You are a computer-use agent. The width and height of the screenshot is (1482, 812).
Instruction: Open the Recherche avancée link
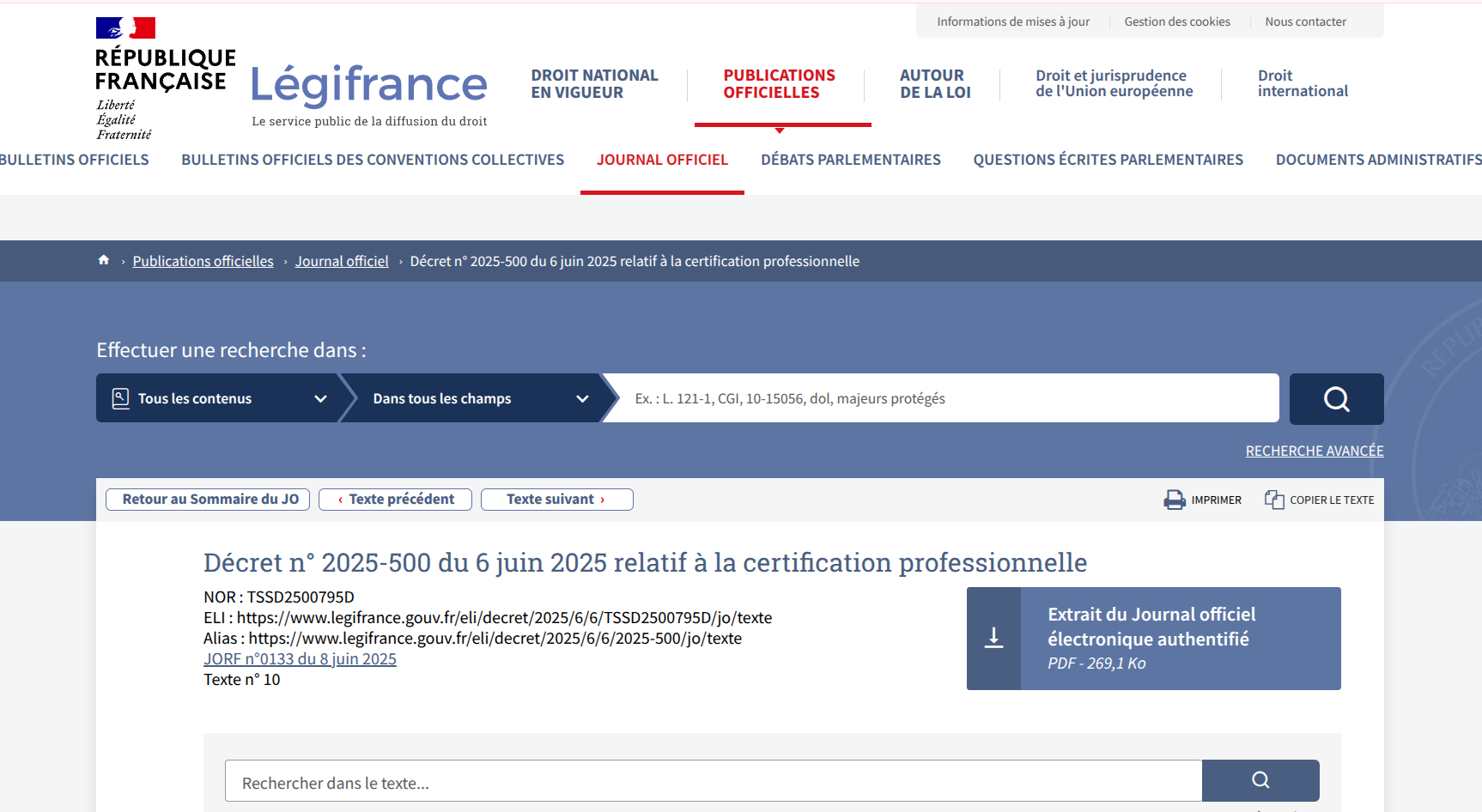[1315, 451]
